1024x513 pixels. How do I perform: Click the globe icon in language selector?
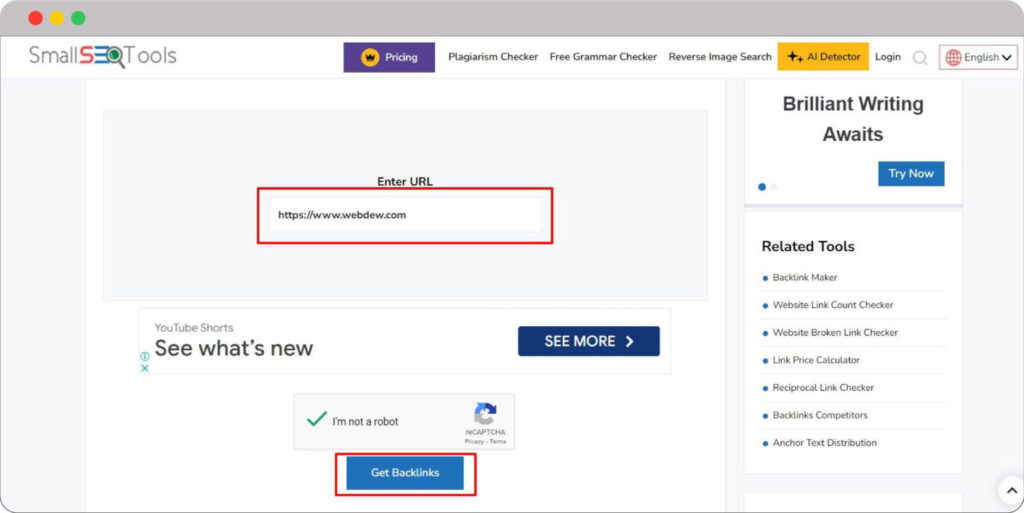click(953, 57)
